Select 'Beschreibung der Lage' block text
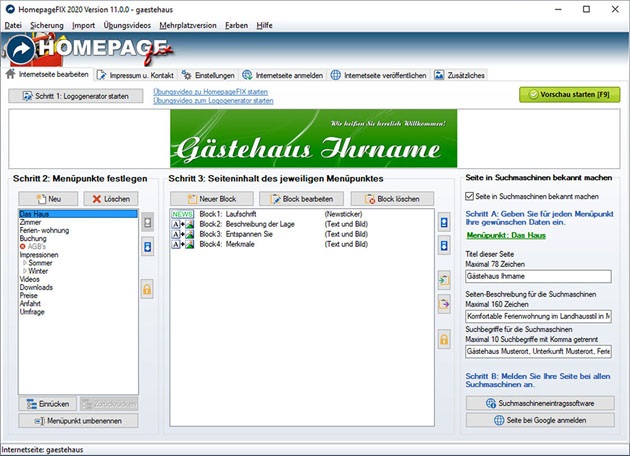This screenshot has height=456, width=630. [260, 224]
